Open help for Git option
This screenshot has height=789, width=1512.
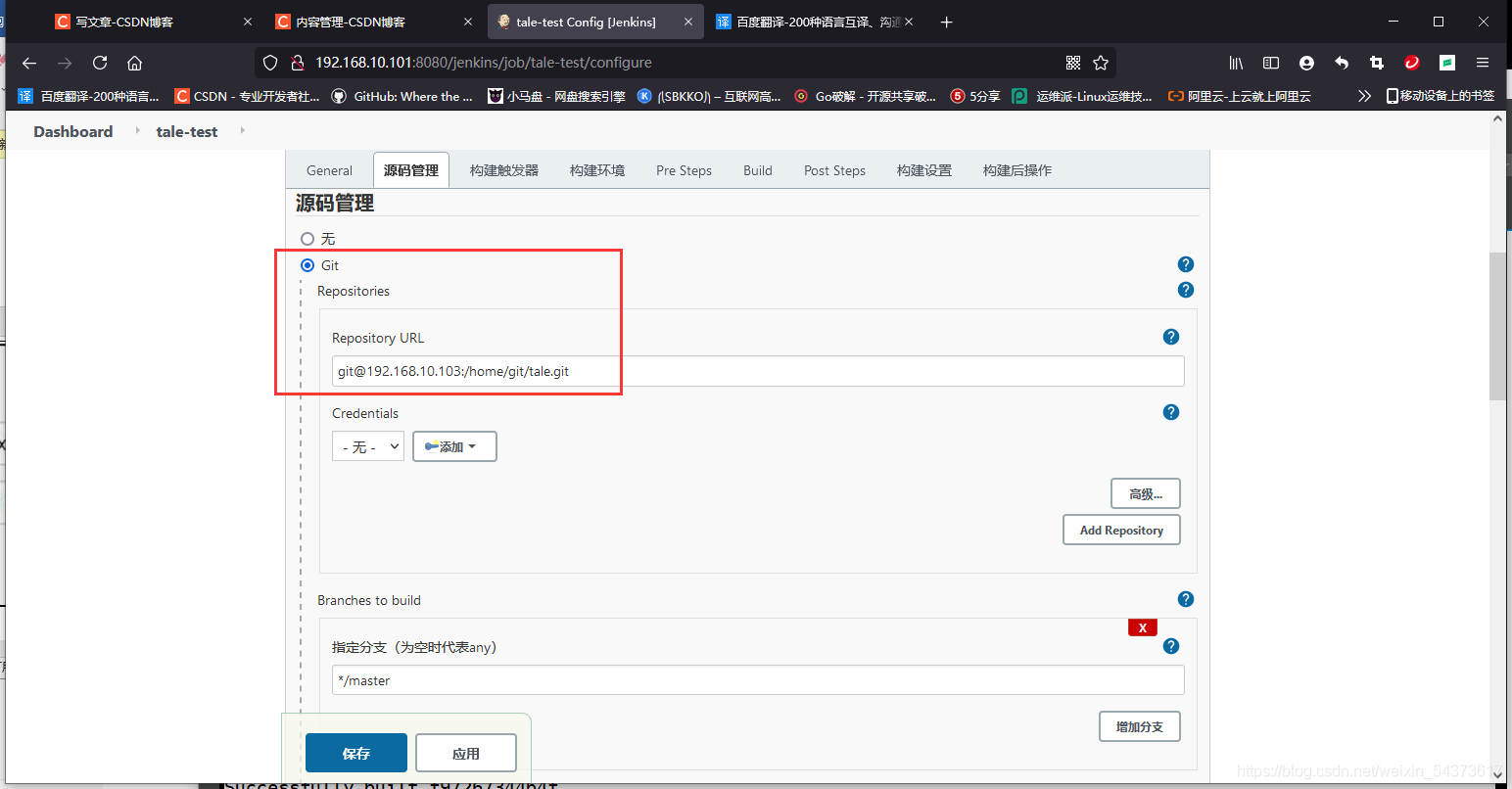(x=1186, y=264)
